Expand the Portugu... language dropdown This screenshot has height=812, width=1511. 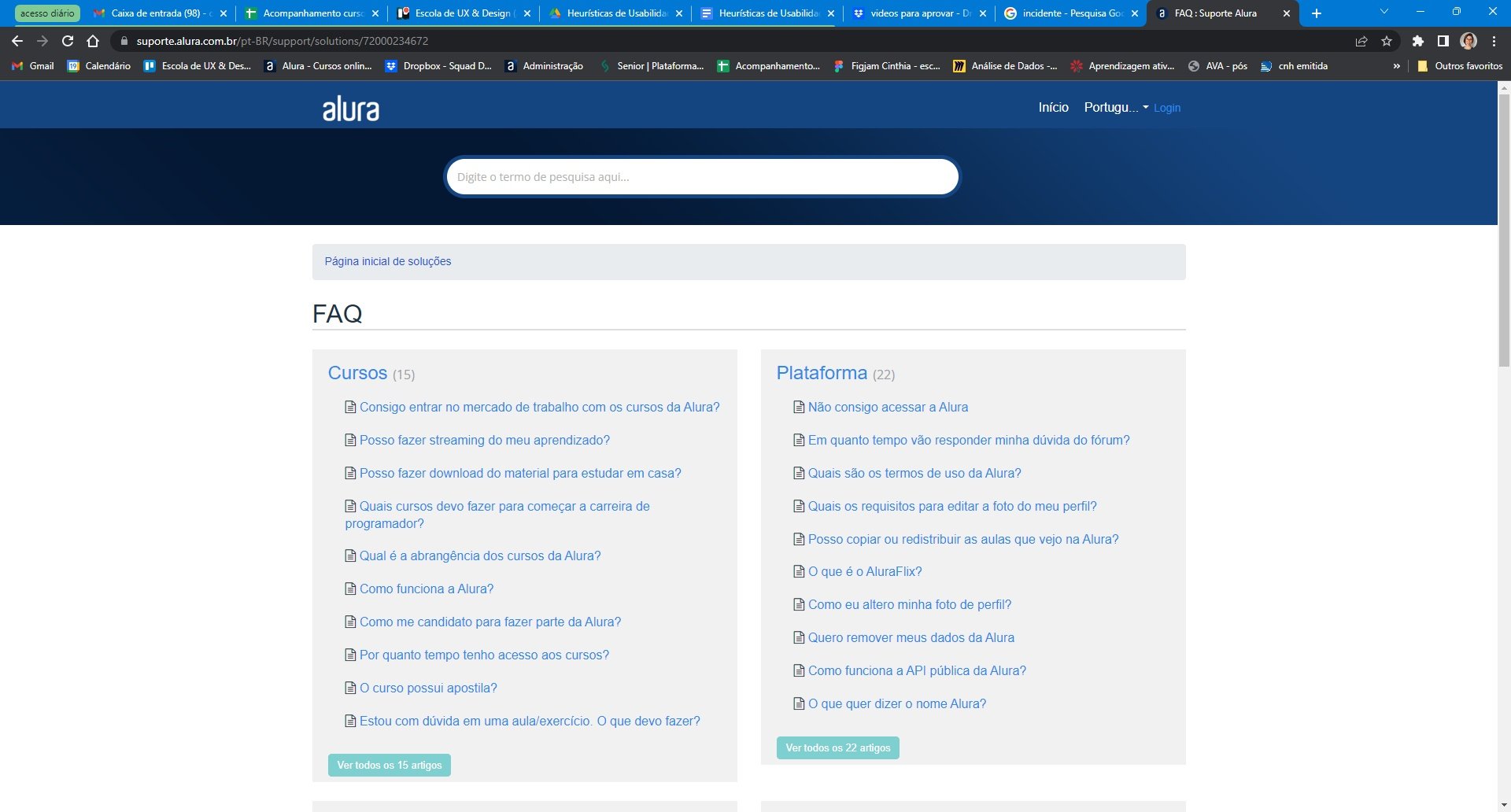[1116, 107]
